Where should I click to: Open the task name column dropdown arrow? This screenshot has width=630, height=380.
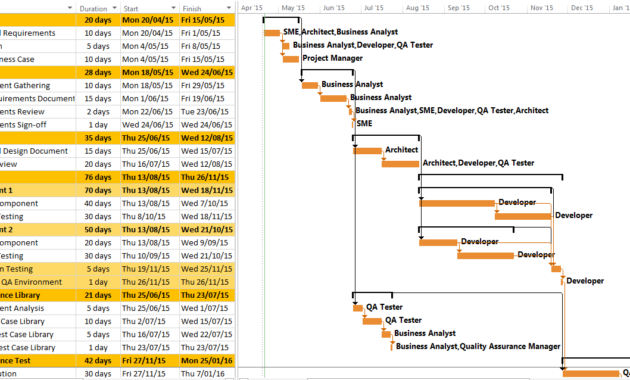(x=70, y=8)
